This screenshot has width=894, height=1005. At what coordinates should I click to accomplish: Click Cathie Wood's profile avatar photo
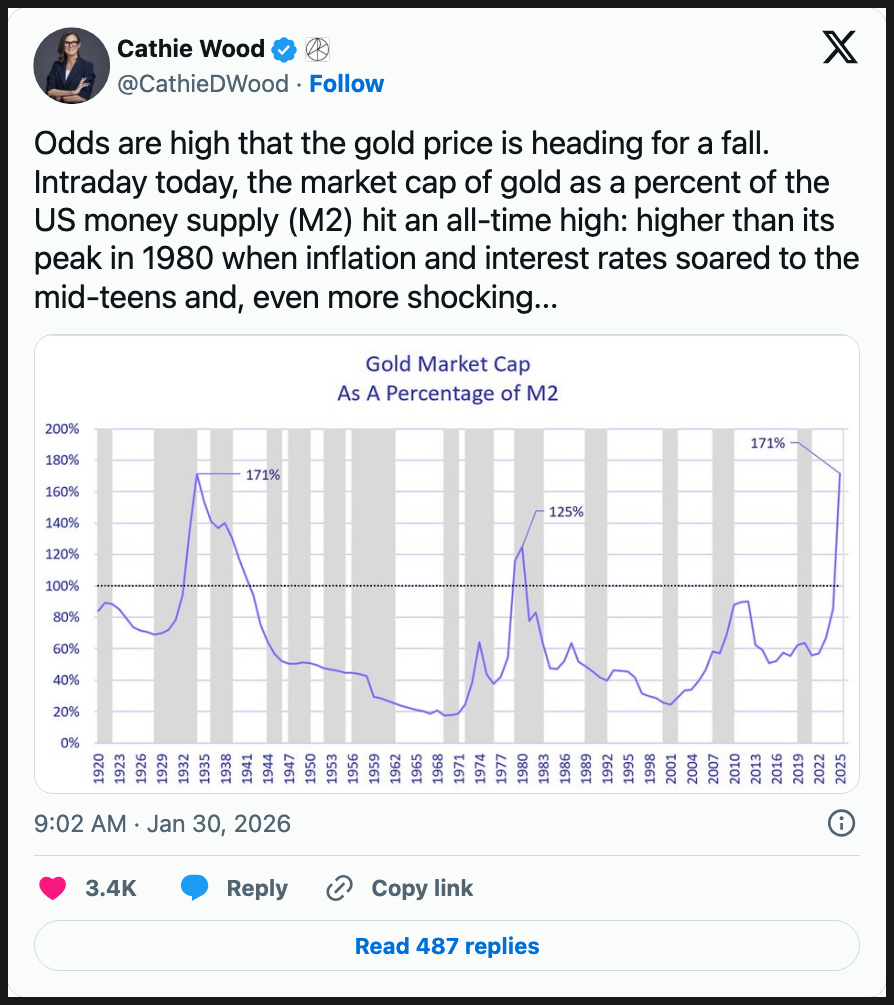(71, 66)
